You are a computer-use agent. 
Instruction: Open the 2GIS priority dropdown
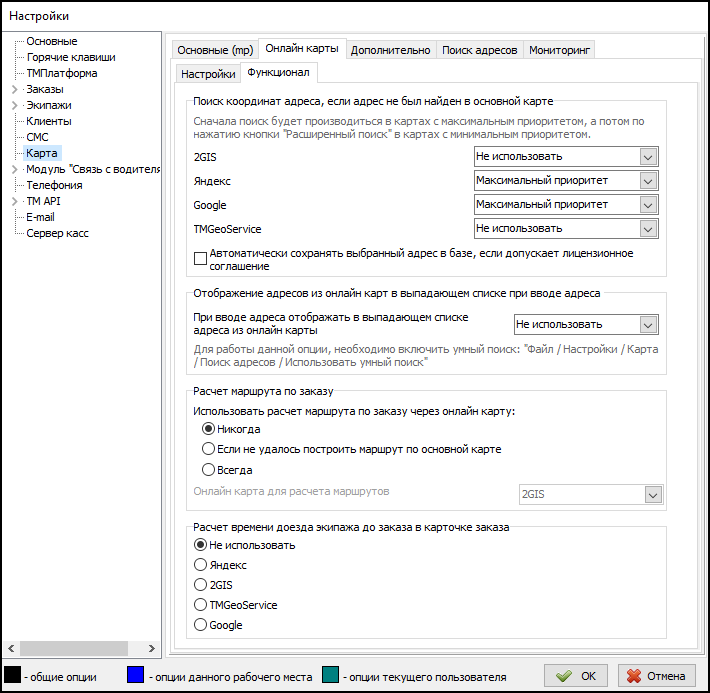(648, 156)
